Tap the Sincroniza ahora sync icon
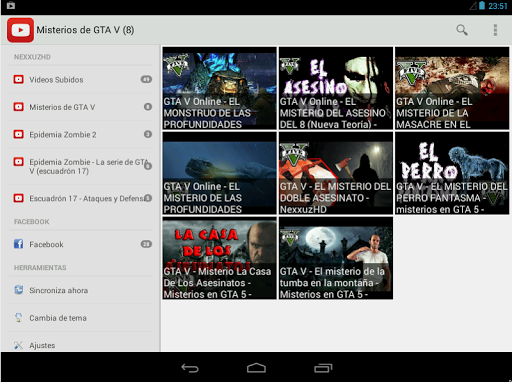 click(x=19, y=290)
